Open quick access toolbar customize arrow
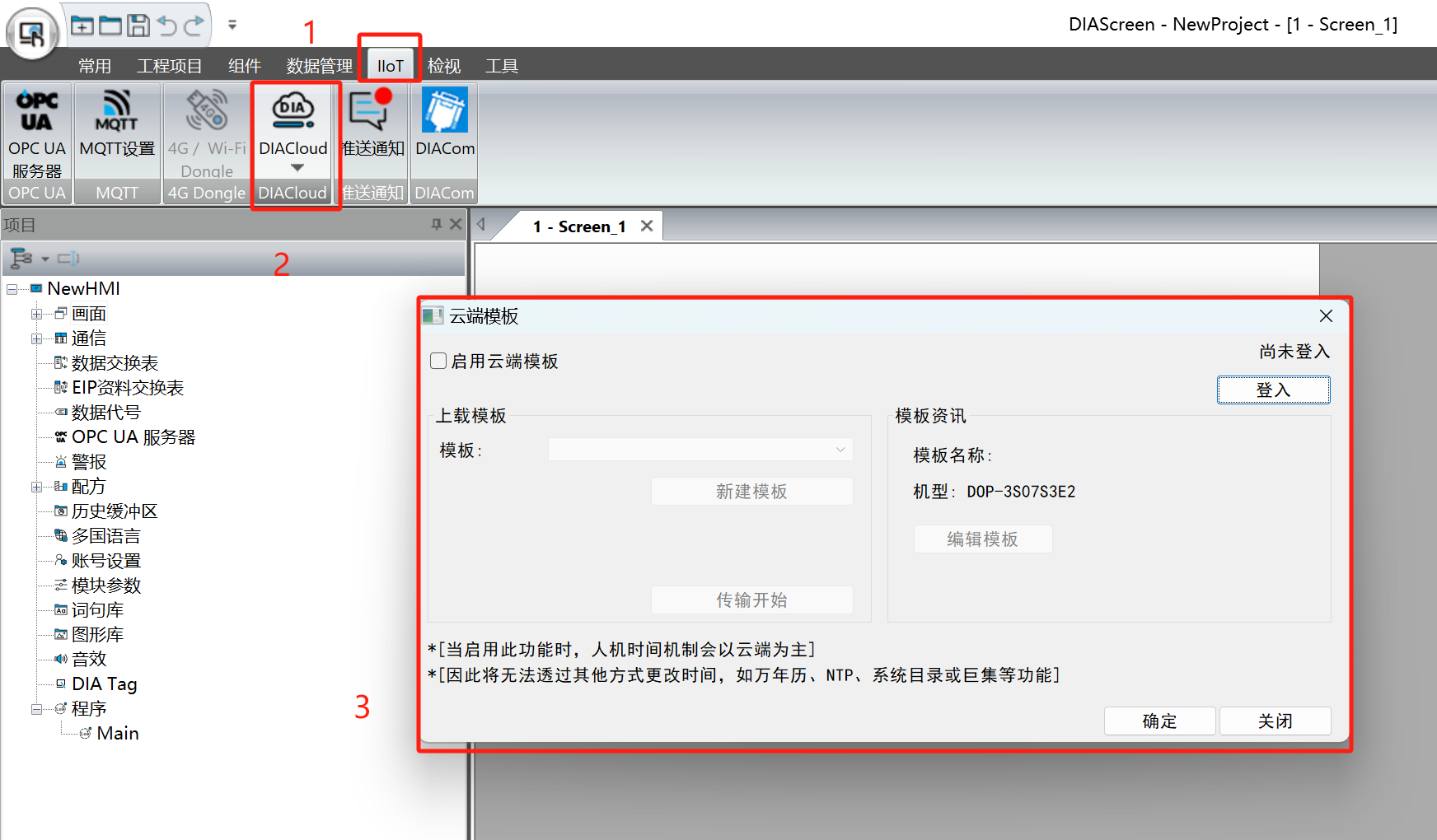 [x=232, y=26]
